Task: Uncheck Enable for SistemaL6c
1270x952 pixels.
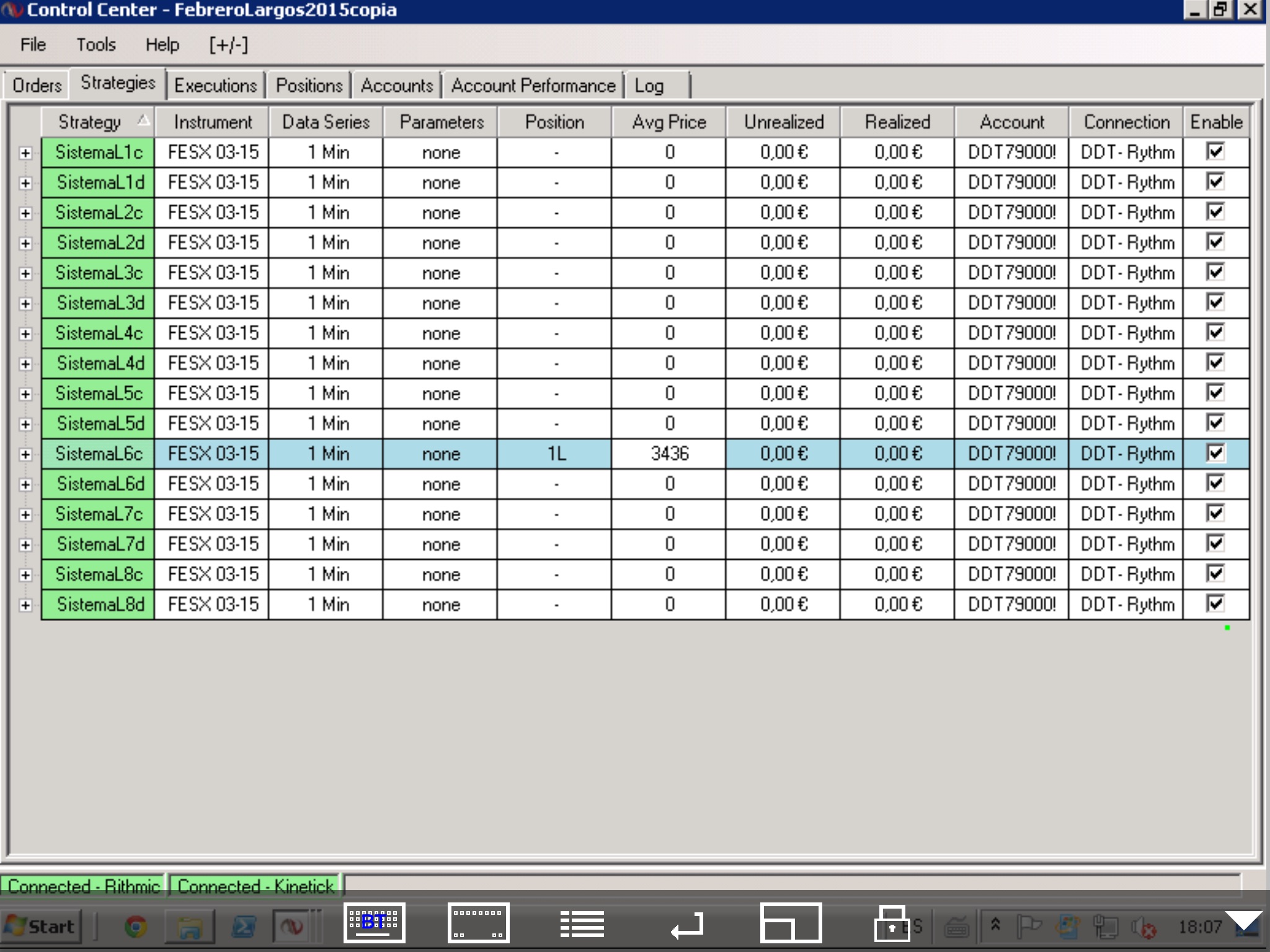Action: click(1215, 453)
